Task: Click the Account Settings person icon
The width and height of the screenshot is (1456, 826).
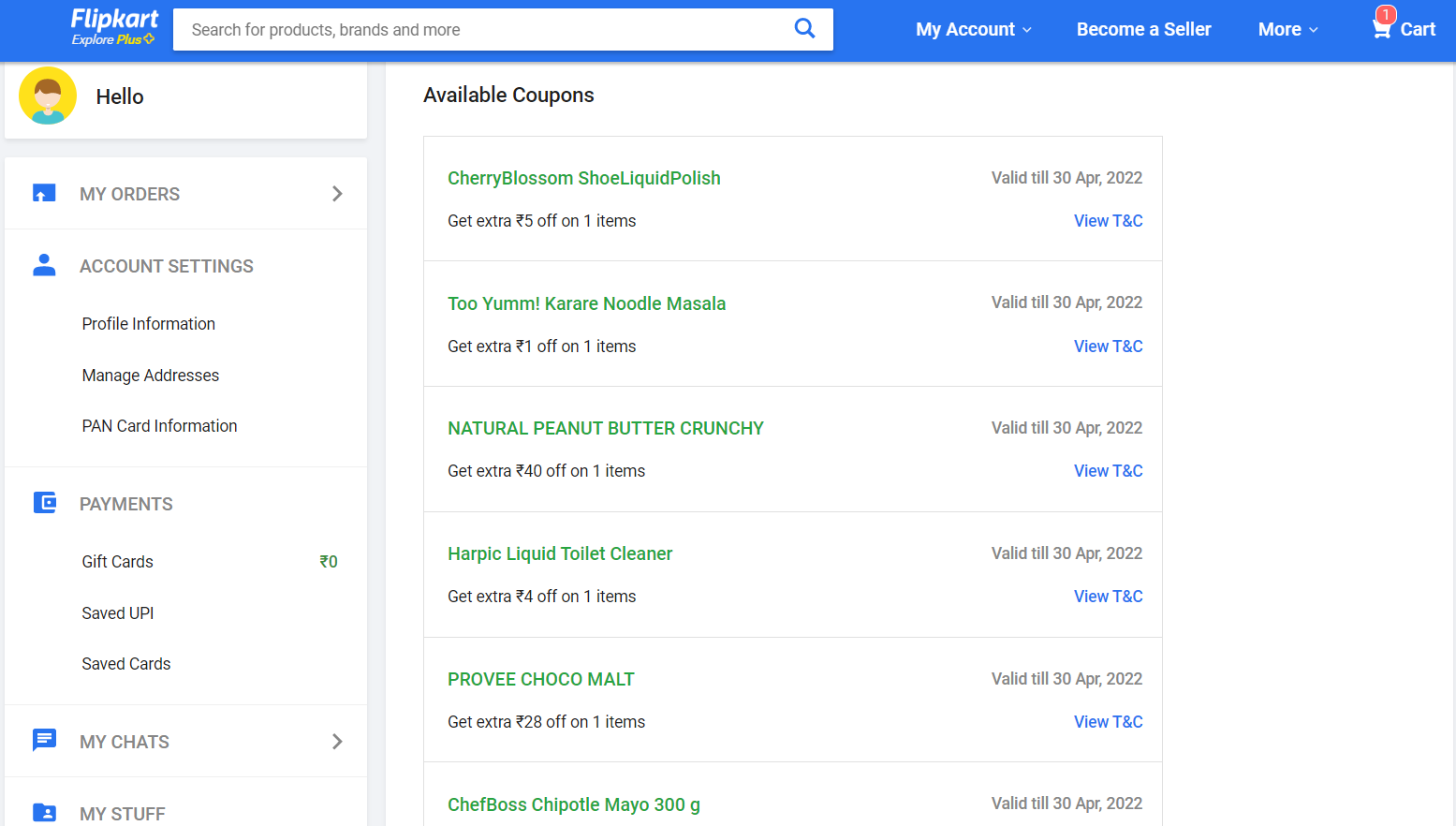Action: [x=44, y=265]
